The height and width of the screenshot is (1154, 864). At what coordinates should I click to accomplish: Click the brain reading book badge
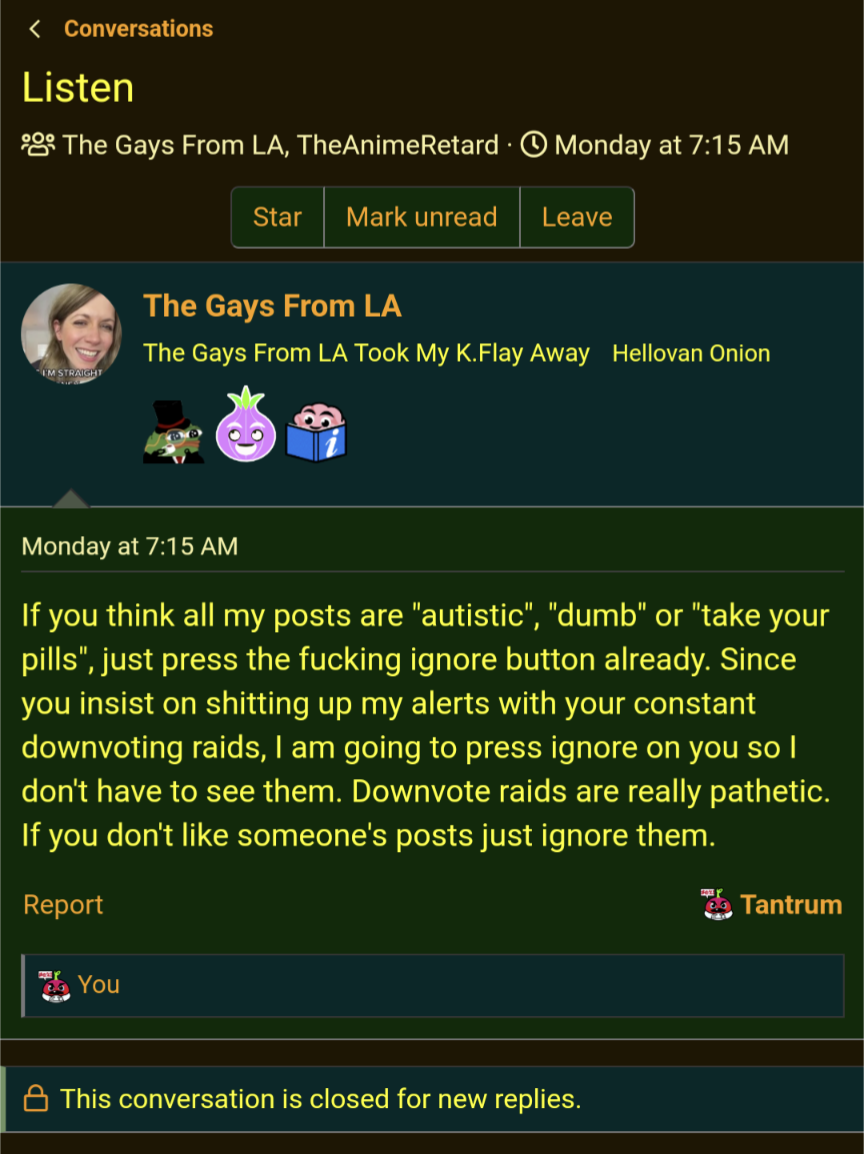tap(316, 432)
